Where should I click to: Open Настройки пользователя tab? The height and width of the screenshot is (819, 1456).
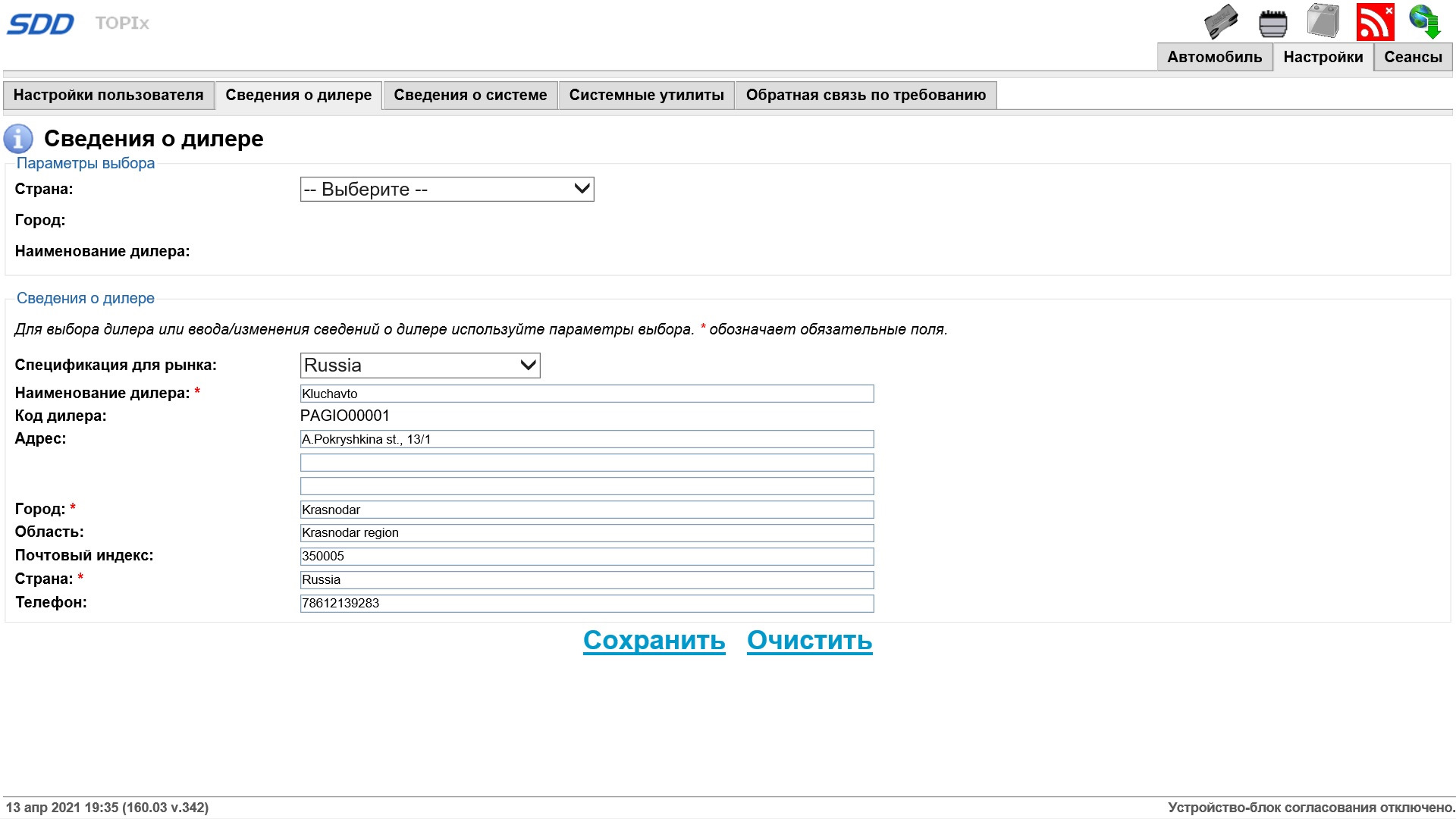click(x=108, y=96)
